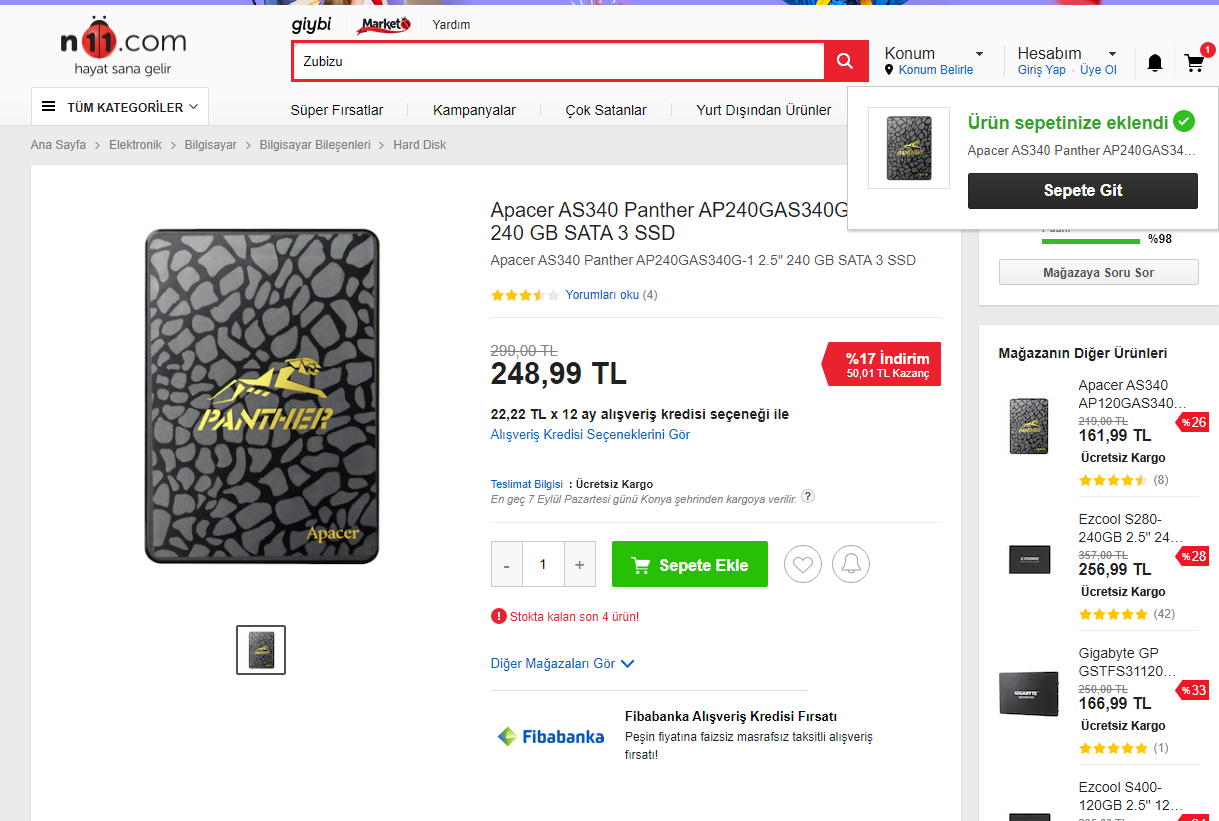Click the giybi logo link

[x=311, y=24]
